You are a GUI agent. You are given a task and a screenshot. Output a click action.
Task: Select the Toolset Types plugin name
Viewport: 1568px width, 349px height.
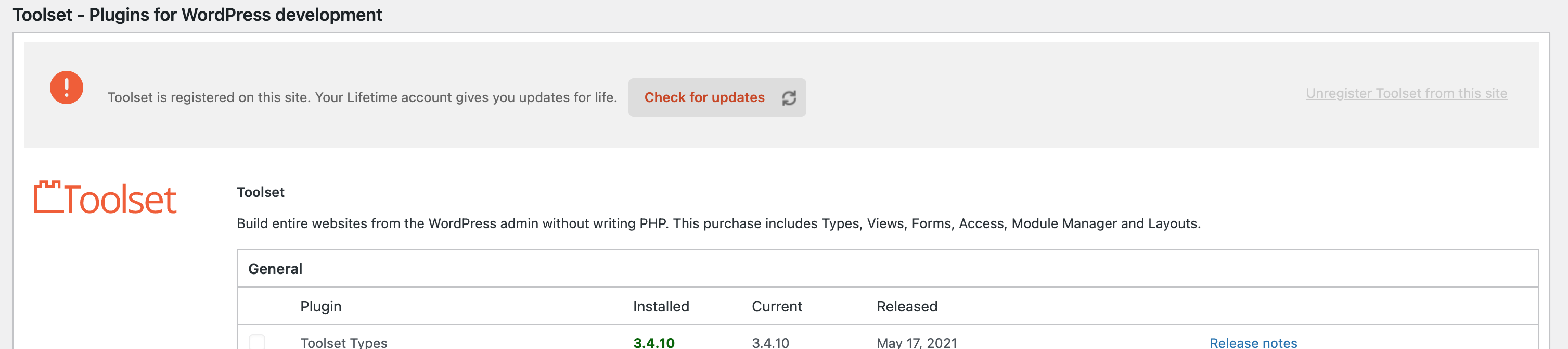coord(343,343)
